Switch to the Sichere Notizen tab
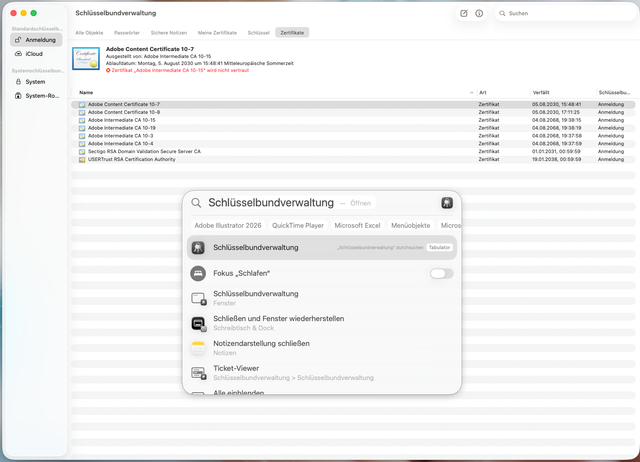The image size is (640, 462). point(169,33)
